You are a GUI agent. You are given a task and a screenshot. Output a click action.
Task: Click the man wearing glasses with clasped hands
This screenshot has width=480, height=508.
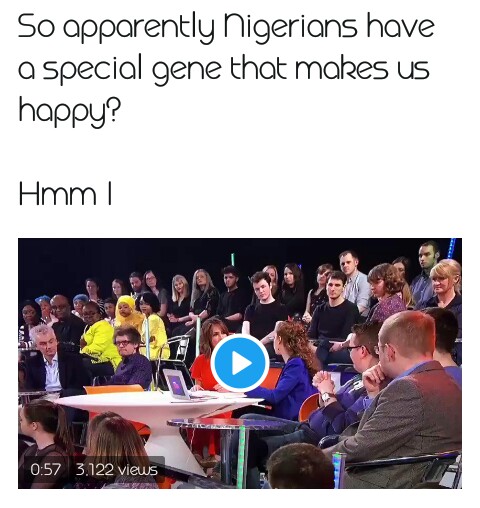(x=347, y=377)
